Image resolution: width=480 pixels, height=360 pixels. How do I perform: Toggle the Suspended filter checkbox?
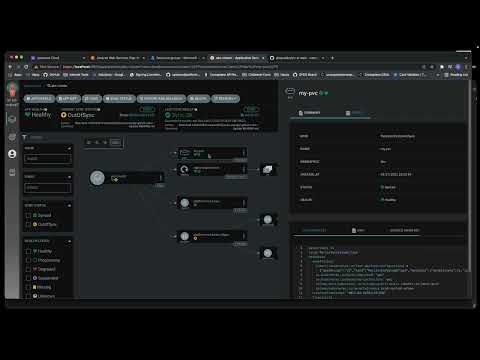pyautogui.click(x=28, y=278)
